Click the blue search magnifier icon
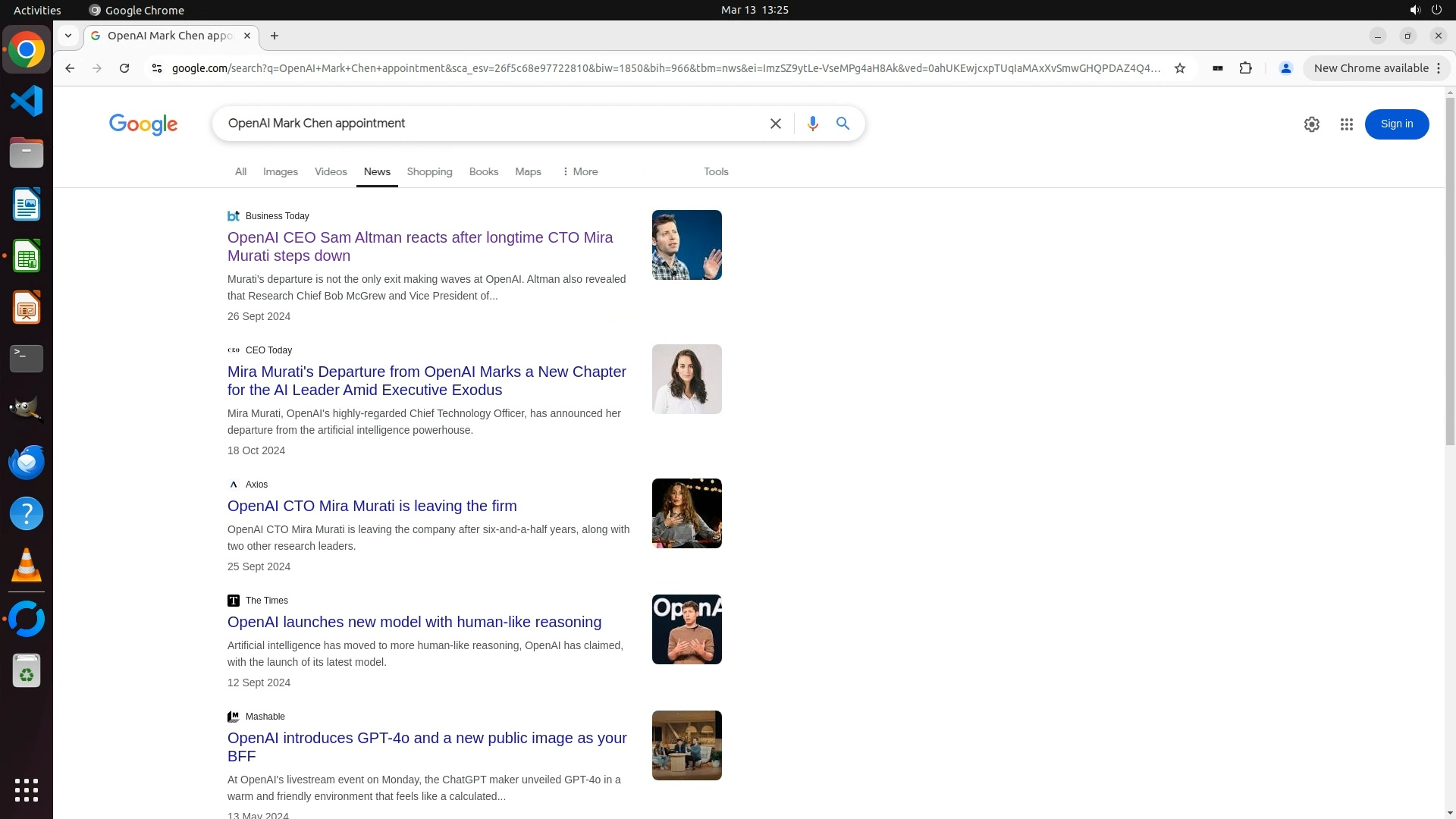 tap(843, 124)
